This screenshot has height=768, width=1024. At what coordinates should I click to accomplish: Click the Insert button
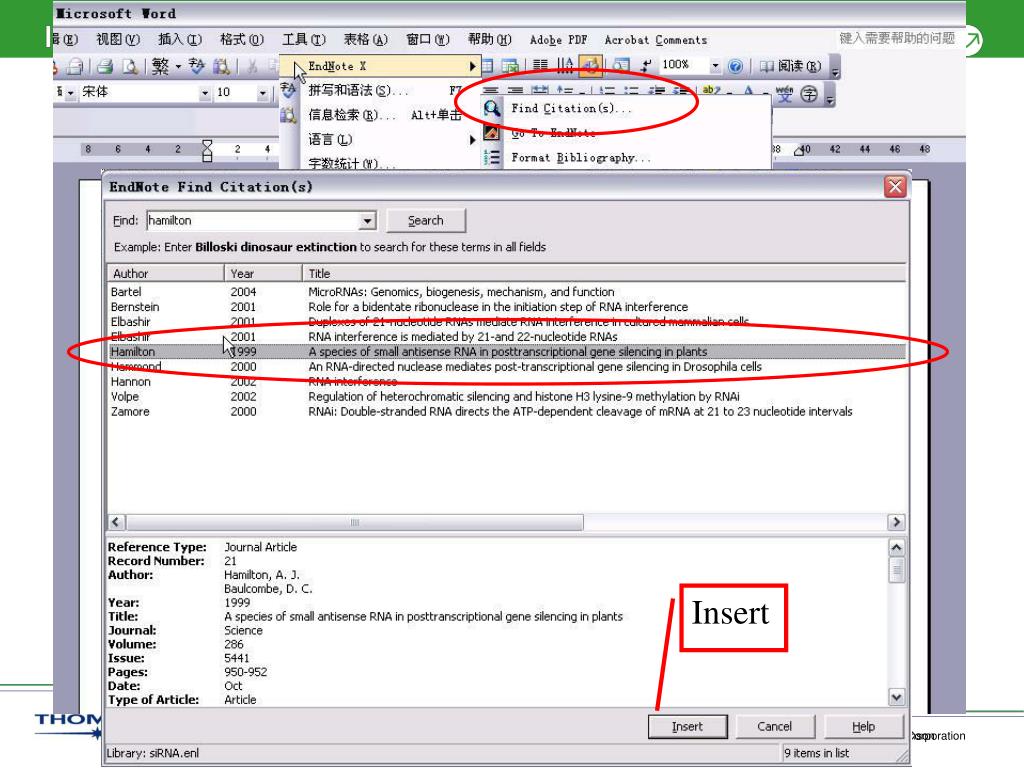pos(687,726)
